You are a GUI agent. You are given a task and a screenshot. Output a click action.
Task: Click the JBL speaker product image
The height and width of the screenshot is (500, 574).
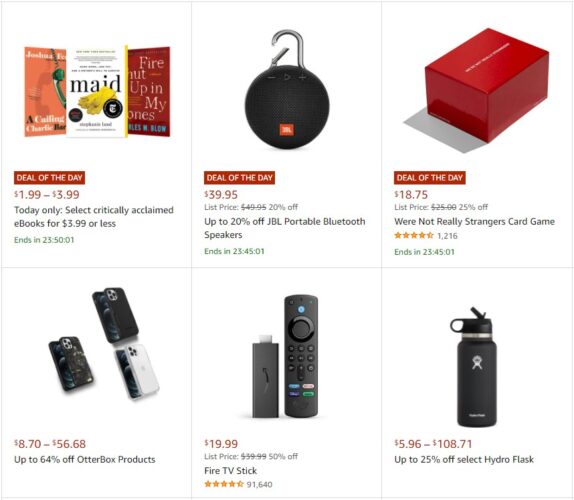(287, 90)
